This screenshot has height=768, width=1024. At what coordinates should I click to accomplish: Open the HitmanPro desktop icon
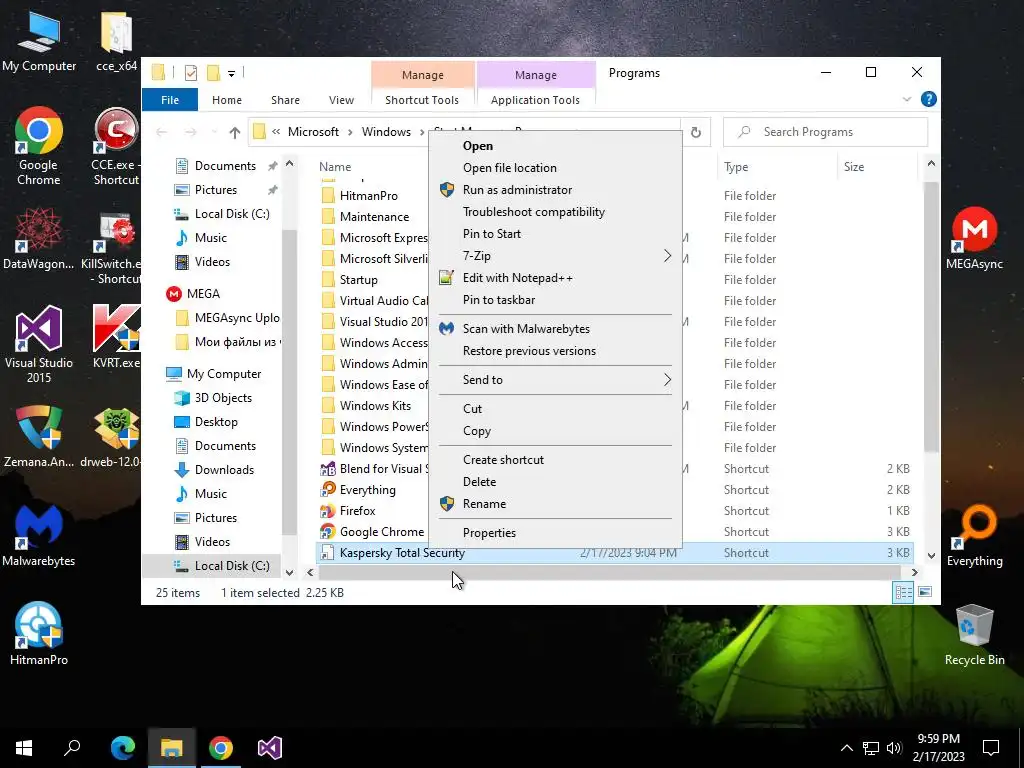pos(39,634)
